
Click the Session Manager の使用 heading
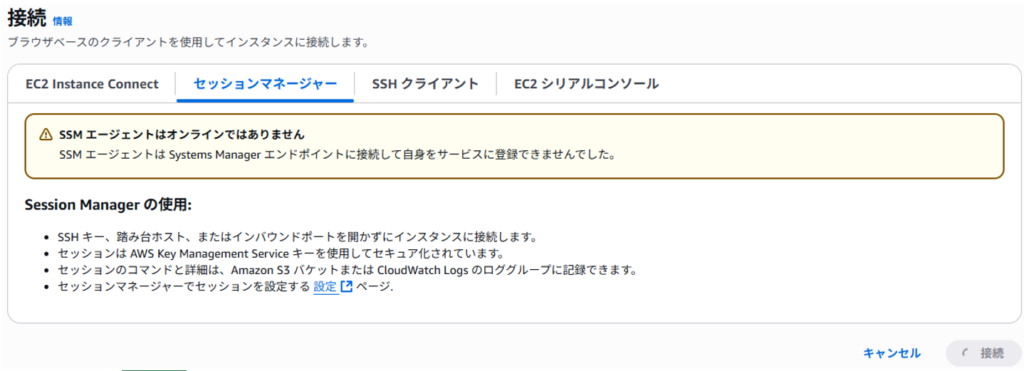108,205
